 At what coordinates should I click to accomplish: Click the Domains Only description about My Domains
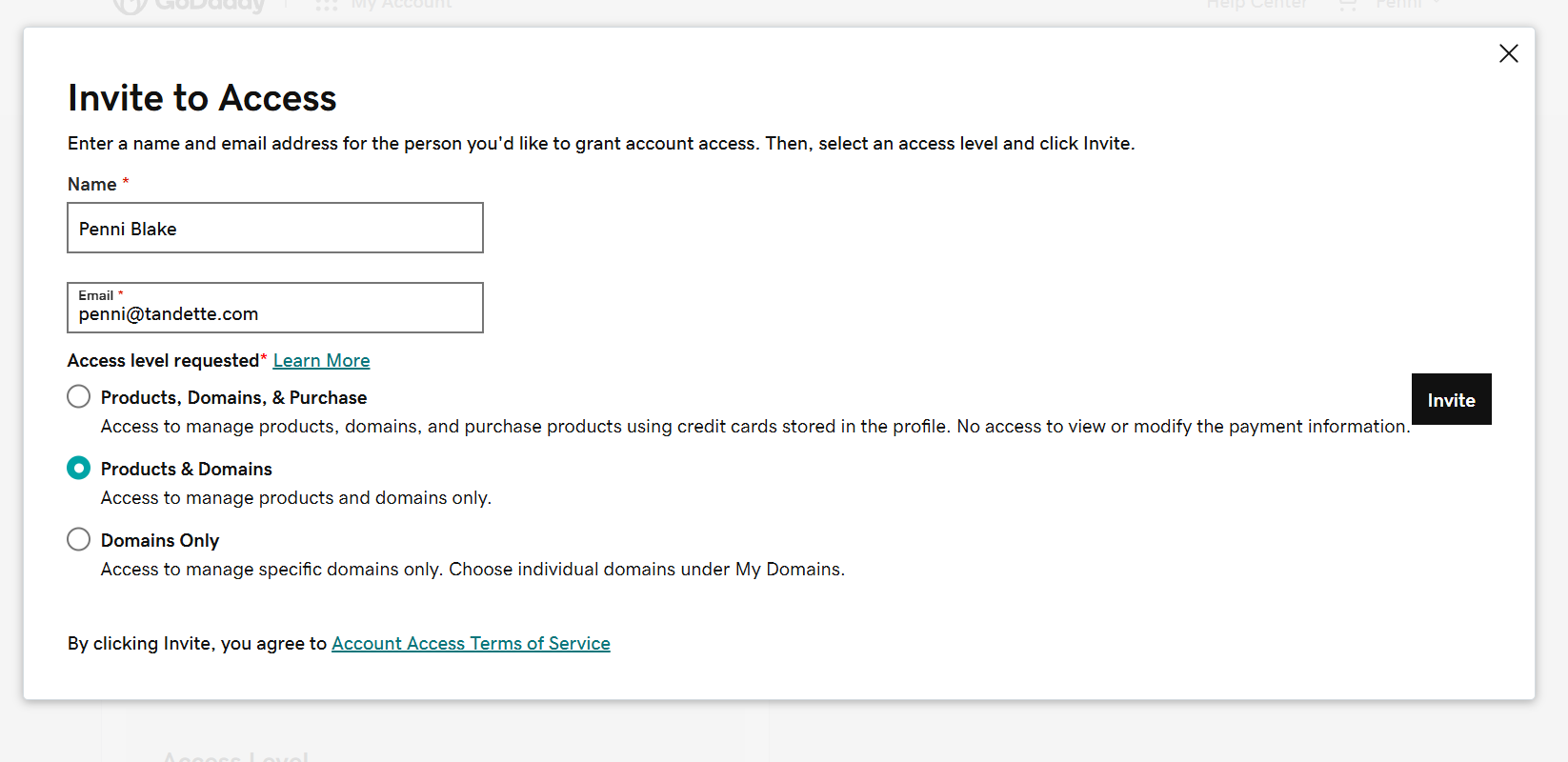click(x=472, y=570)
